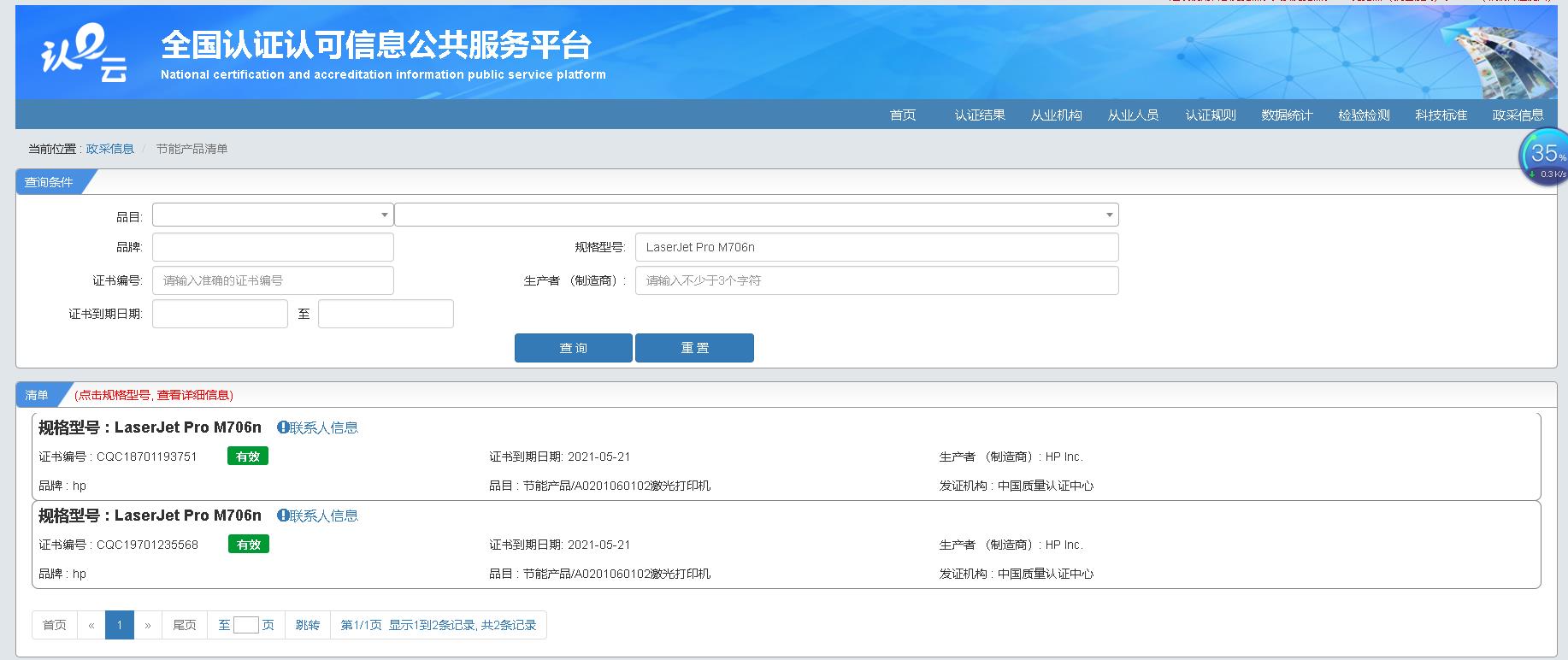Click pagination 尾页 button
1568x660 pixels.
tap(185, 625)
